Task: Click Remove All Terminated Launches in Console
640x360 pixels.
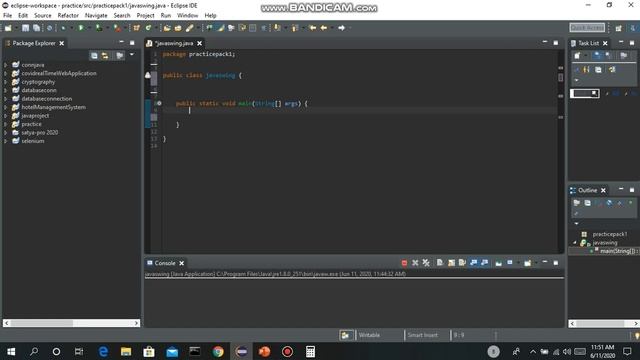Action: click(x=426, y=263)
